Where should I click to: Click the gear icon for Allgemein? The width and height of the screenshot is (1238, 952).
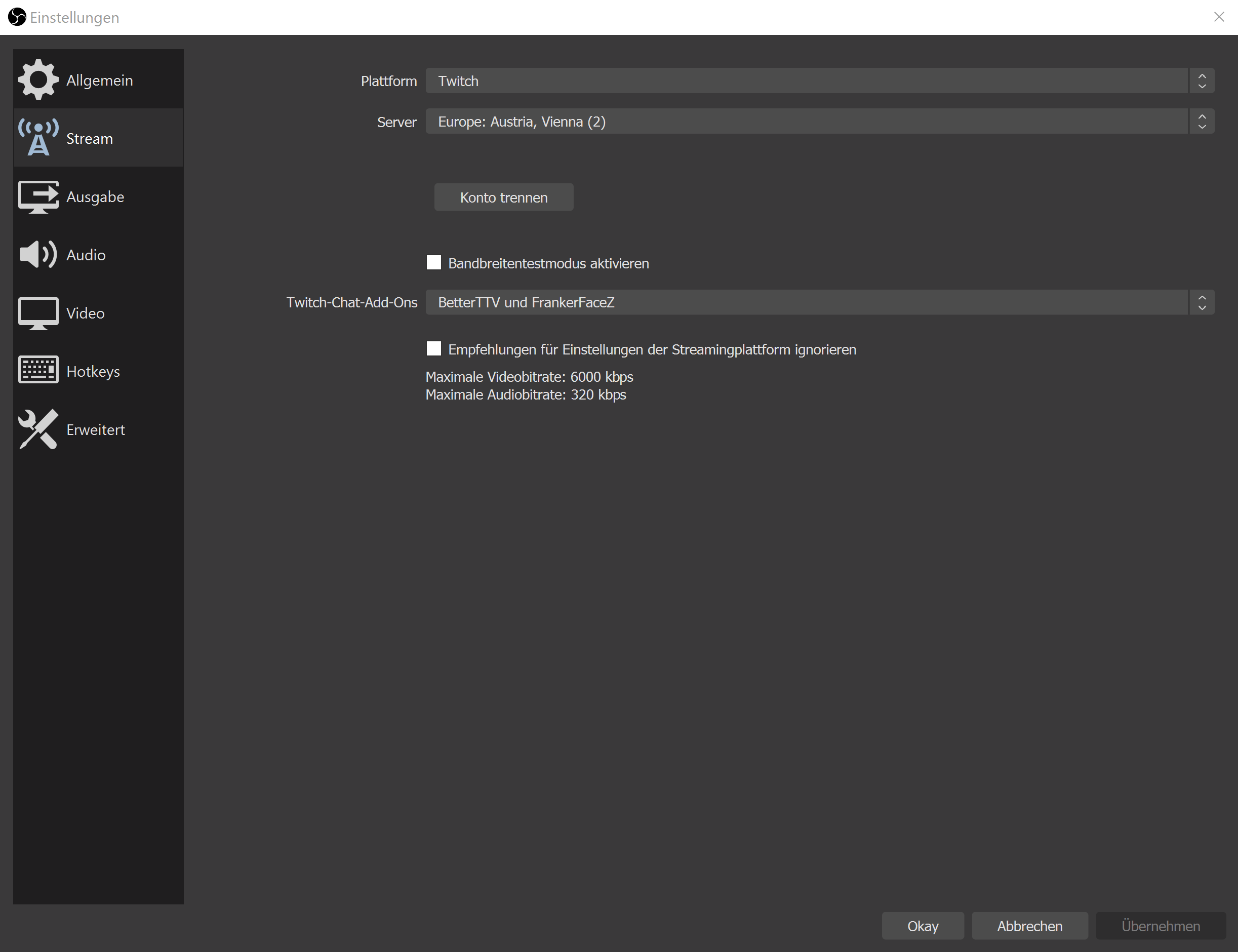pyautogui.click(x=38, y=80)
